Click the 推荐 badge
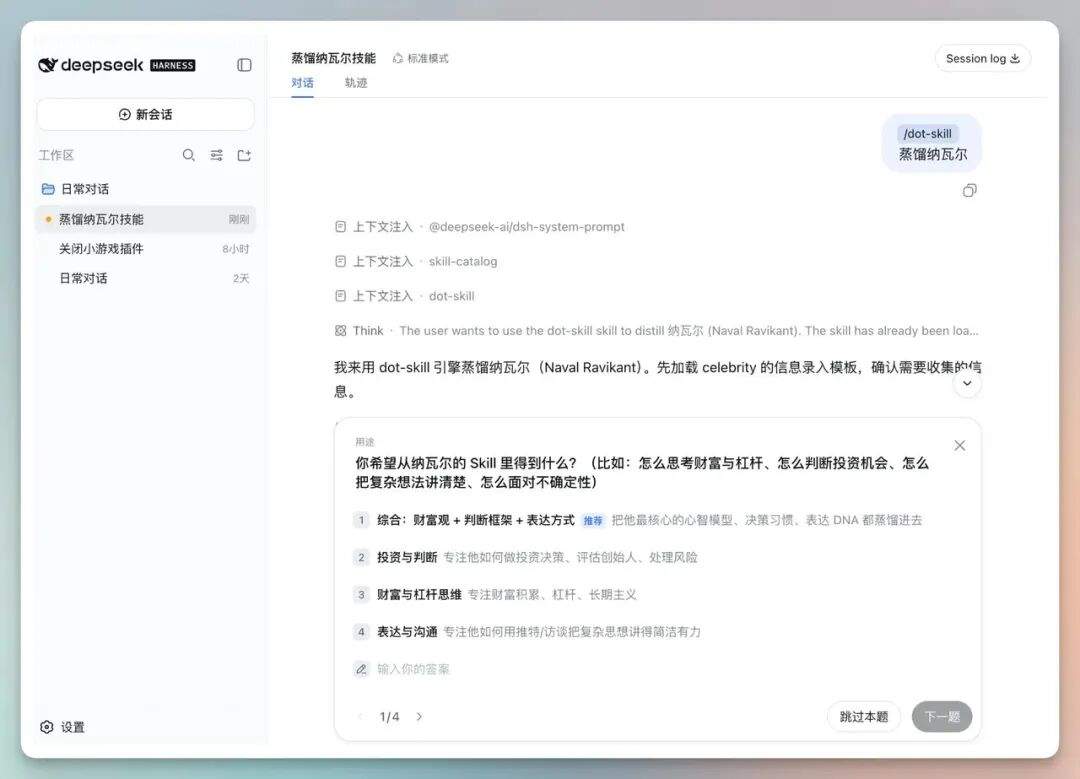Viewport: 1080px width, 779px height. tap(593, 521)
